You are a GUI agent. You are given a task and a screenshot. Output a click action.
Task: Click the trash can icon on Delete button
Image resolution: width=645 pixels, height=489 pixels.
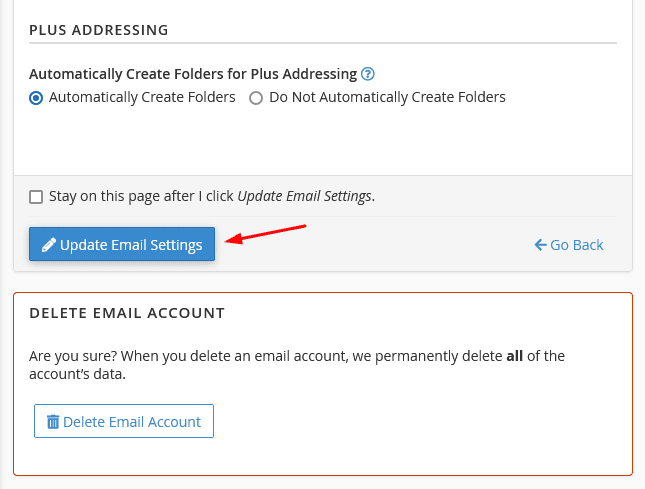point(53,422)
